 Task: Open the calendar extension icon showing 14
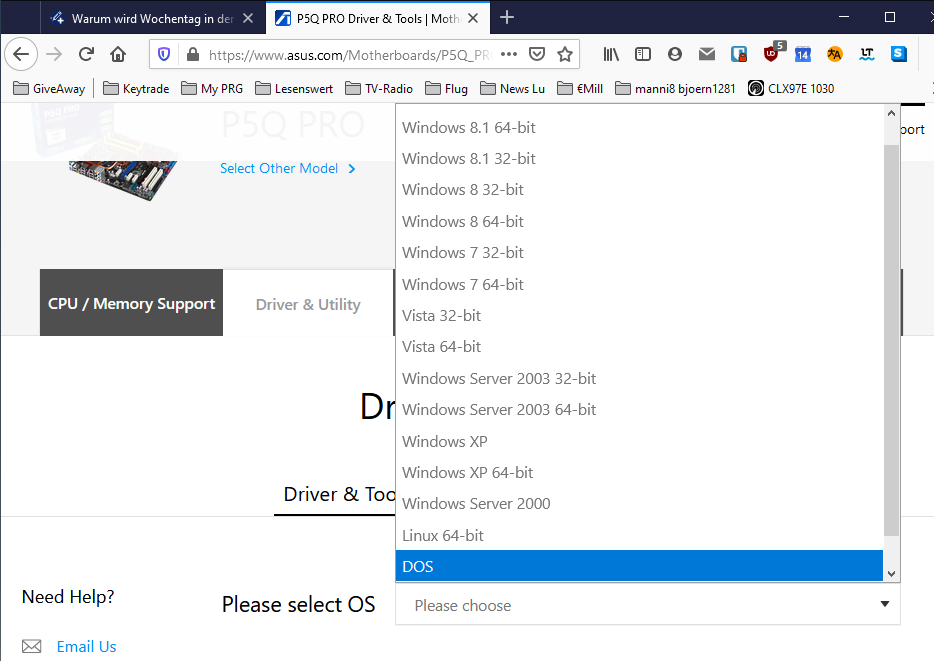pyautogui.click(x=803, y=54)
